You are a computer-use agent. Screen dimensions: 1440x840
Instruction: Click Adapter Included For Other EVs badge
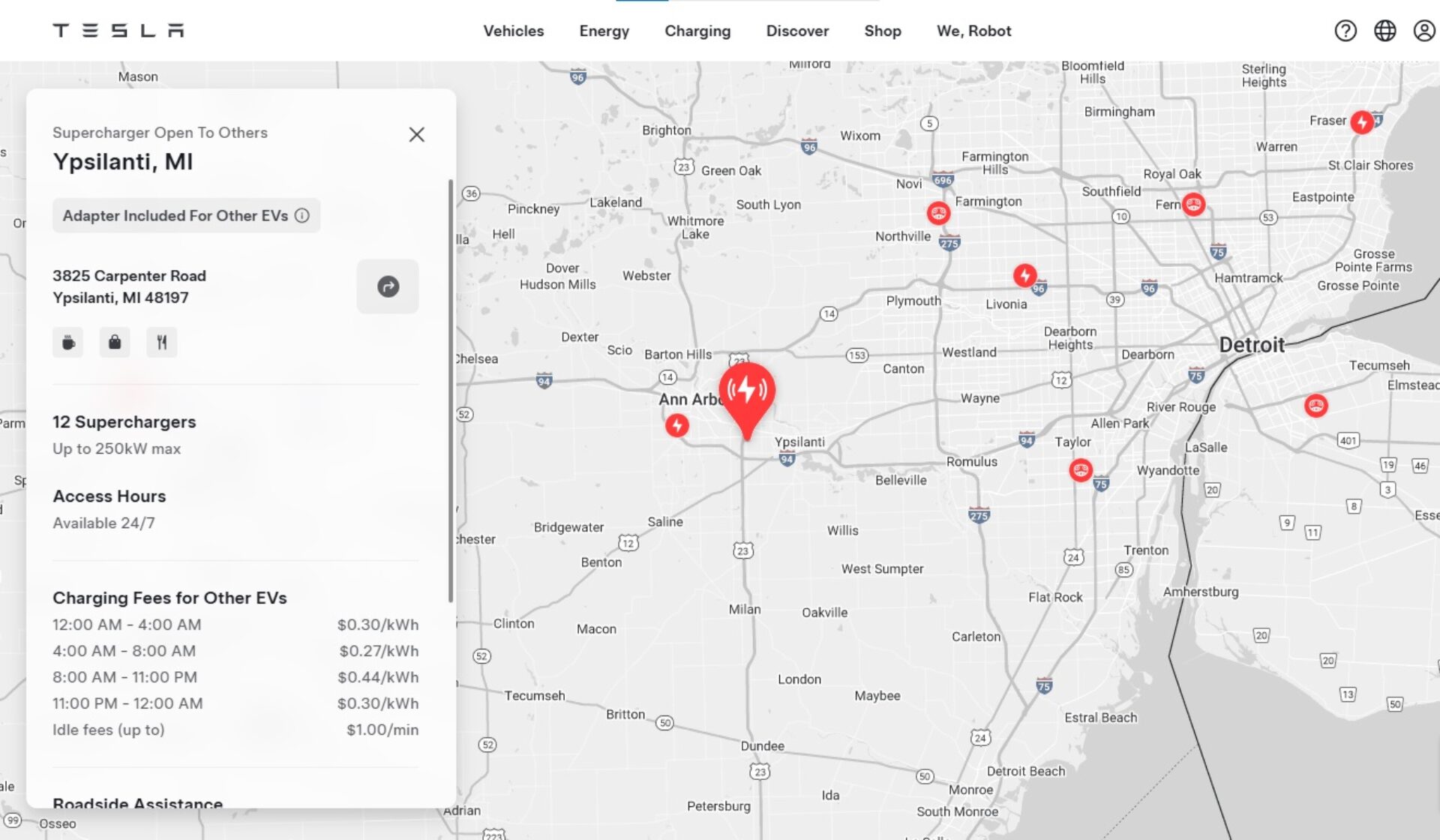[x=186, y=216]
